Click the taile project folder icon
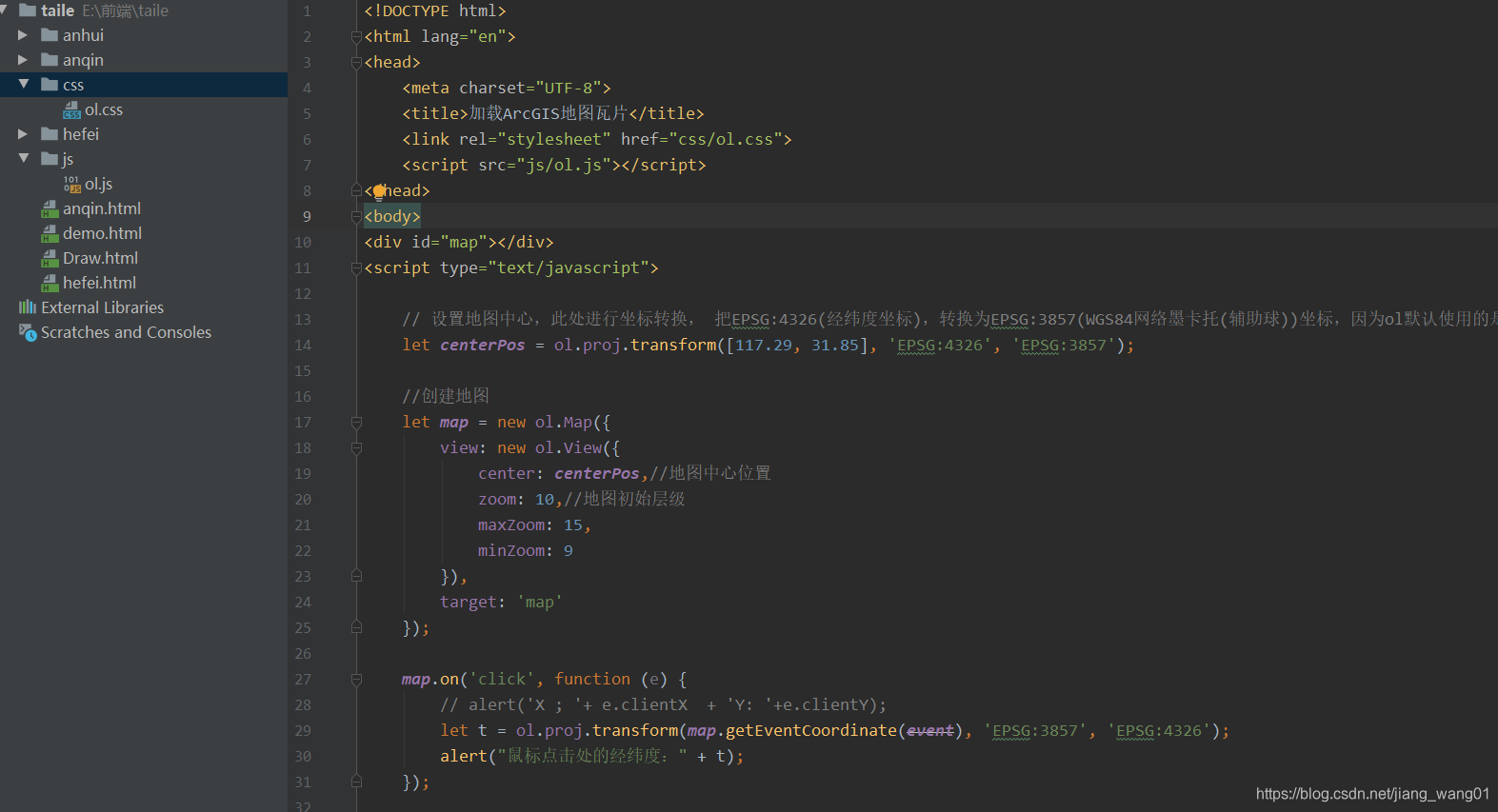The width and height of the screenshot is (1498, 812). [28, 10]
